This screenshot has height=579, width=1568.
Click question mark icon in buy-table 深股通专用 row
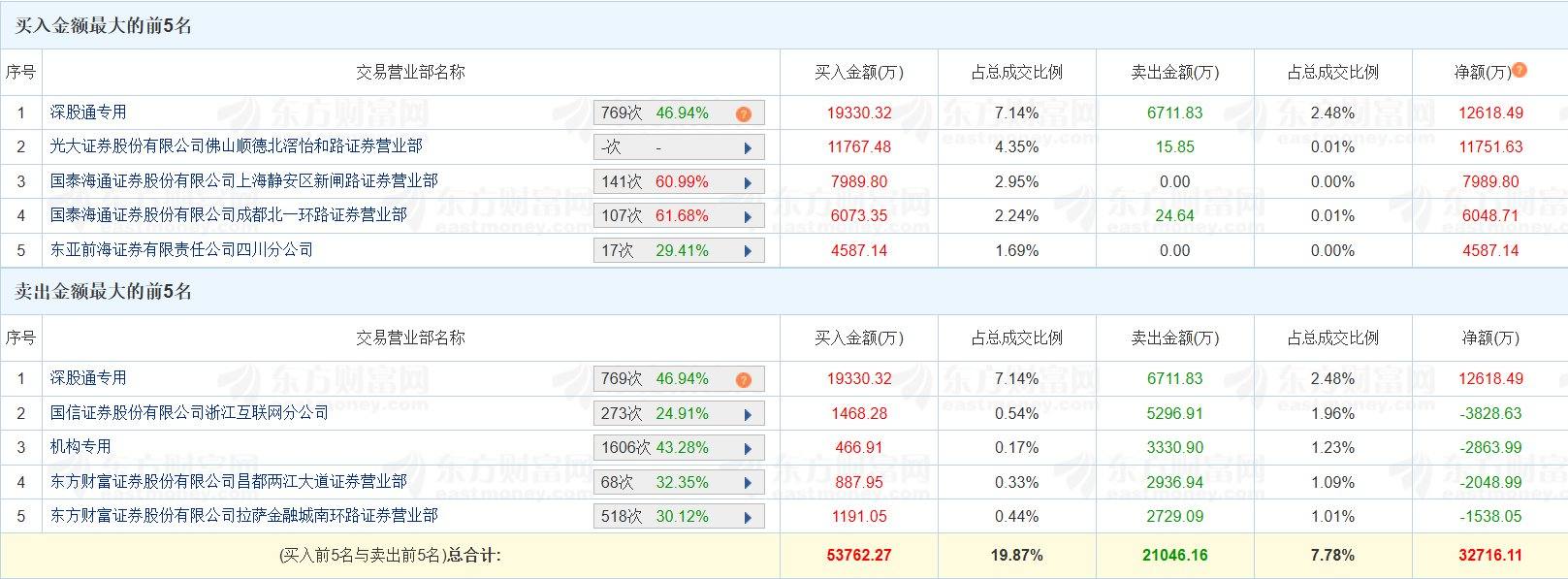[743, 113]
